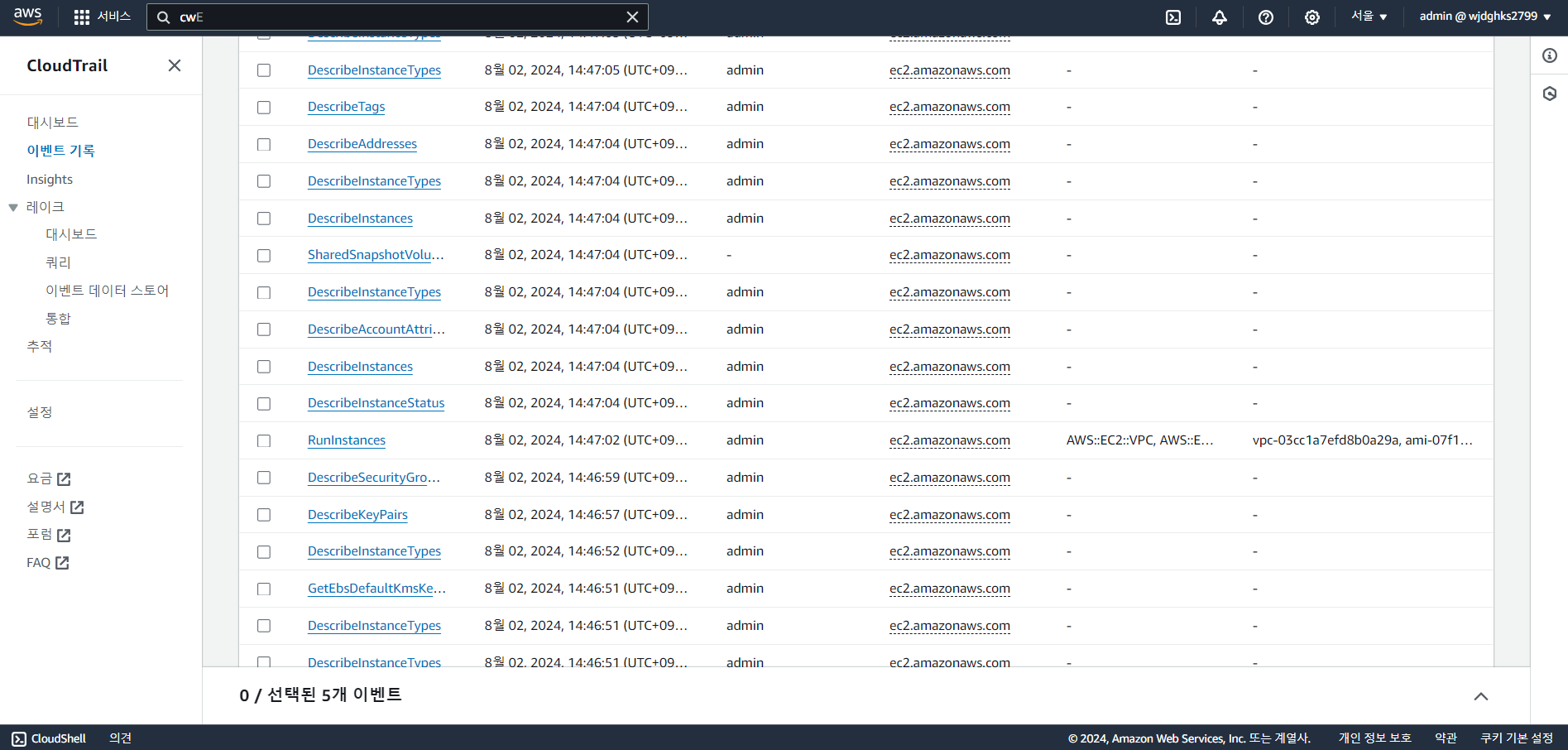The width and height of the screenshot is (1568, 750).
Task: Open the DescribeKeyPairs event link
Action: [357, 515]
